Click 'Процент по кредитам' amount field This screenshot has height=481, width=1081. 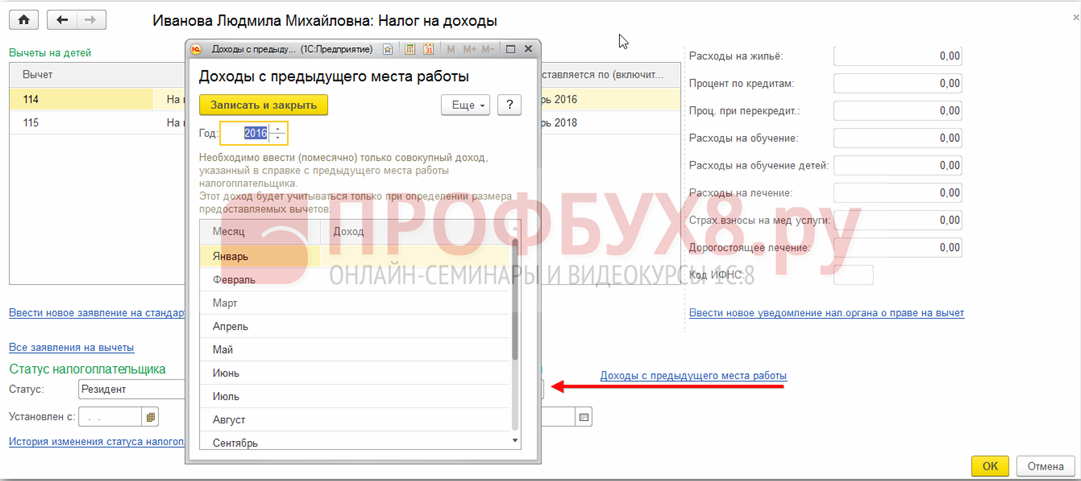898,83
